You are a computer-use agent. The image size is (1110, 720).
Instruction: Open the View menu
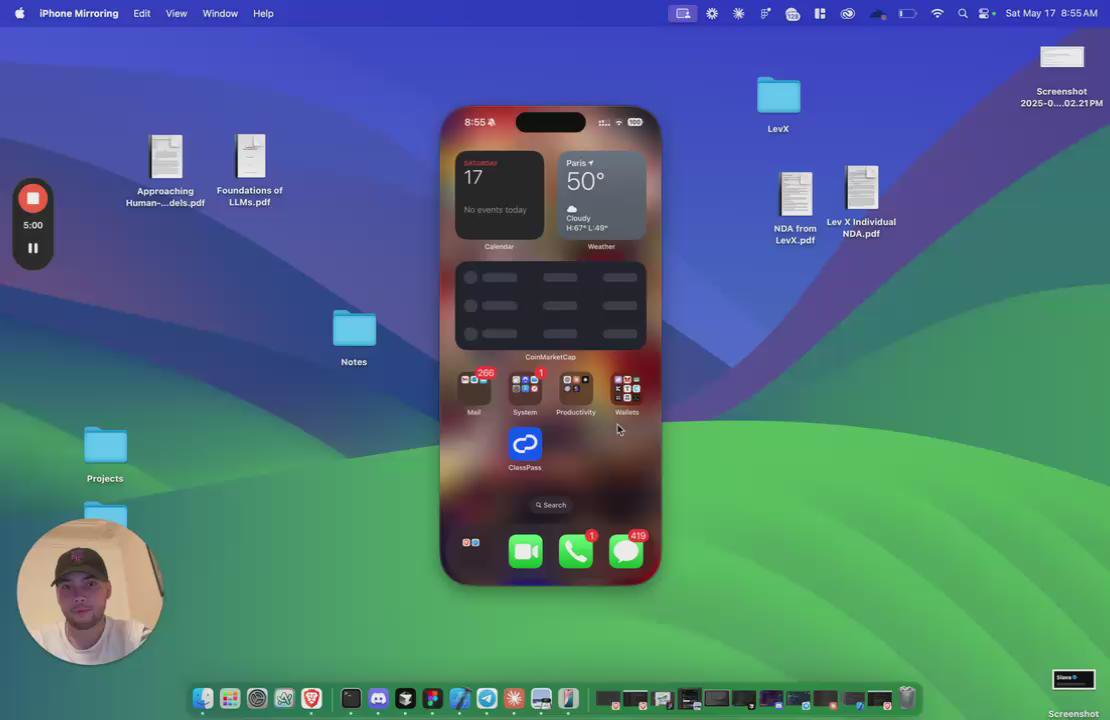coord(176,13)
